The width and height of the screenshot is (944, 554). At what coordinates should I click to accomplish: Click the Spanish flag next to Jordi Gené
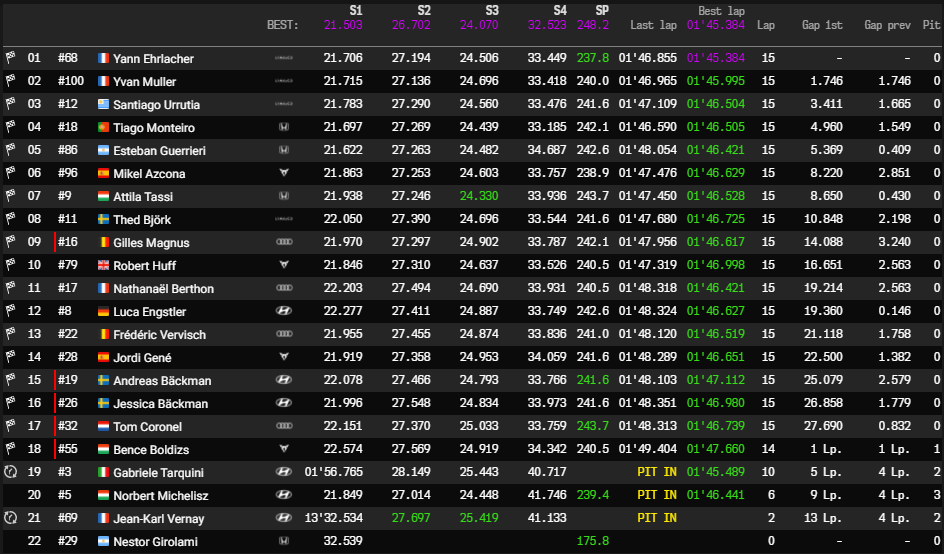(104, 357)
